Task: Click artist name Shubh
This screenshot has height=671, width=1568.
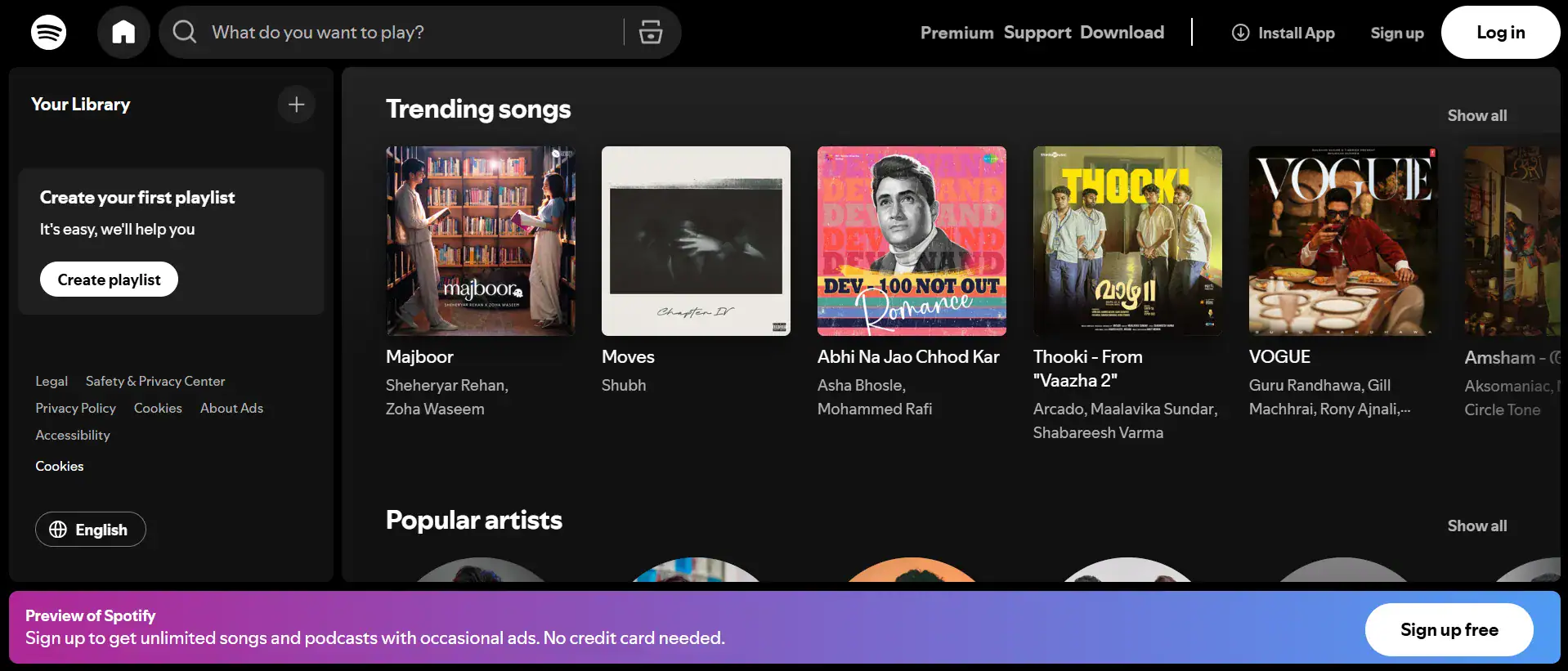Action: [x=624, y=386]
